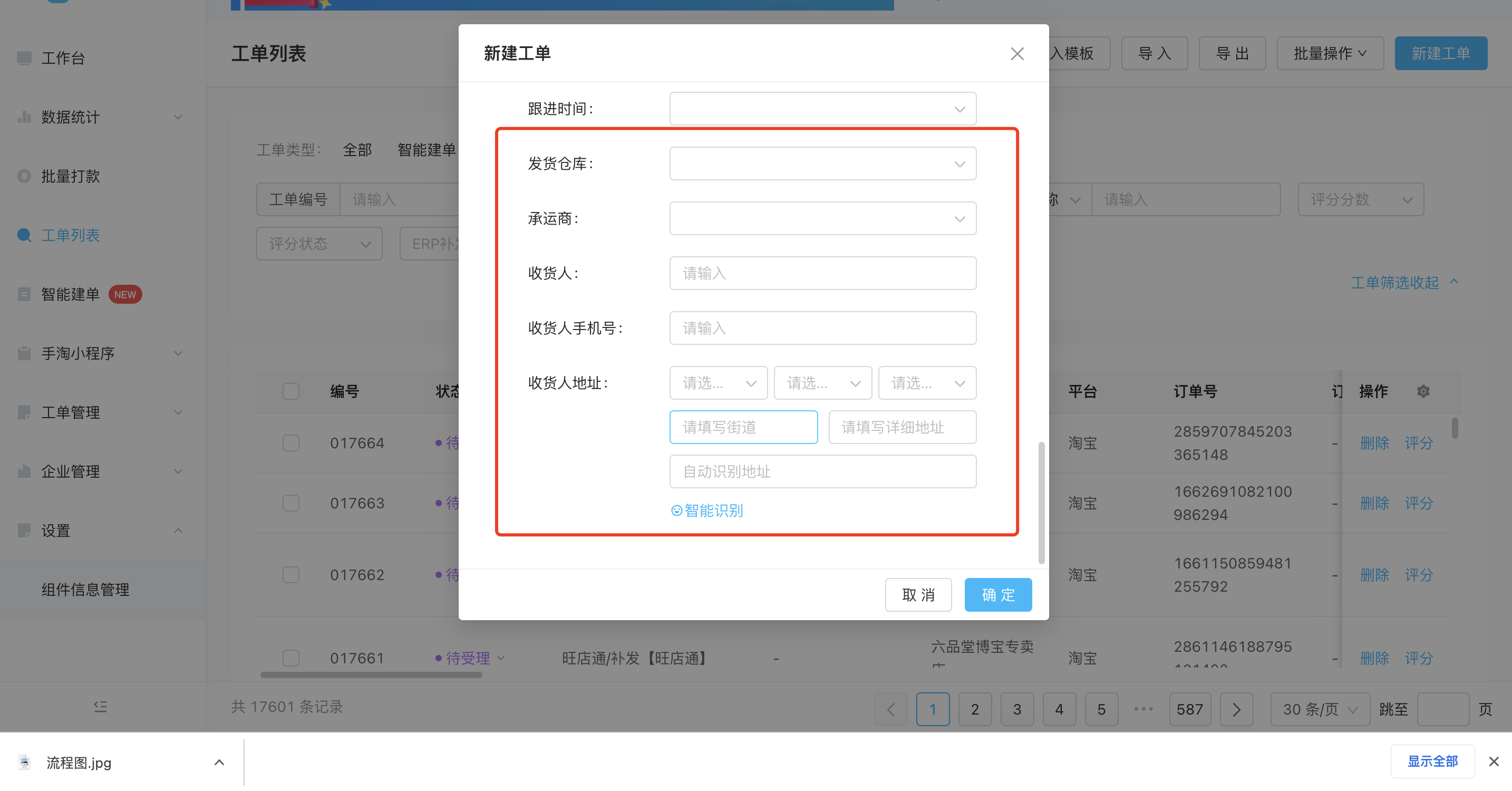Close the browser download bar
This screenshot has height=791, width=1512.
pyautogui.click(x=1493, y=761)
